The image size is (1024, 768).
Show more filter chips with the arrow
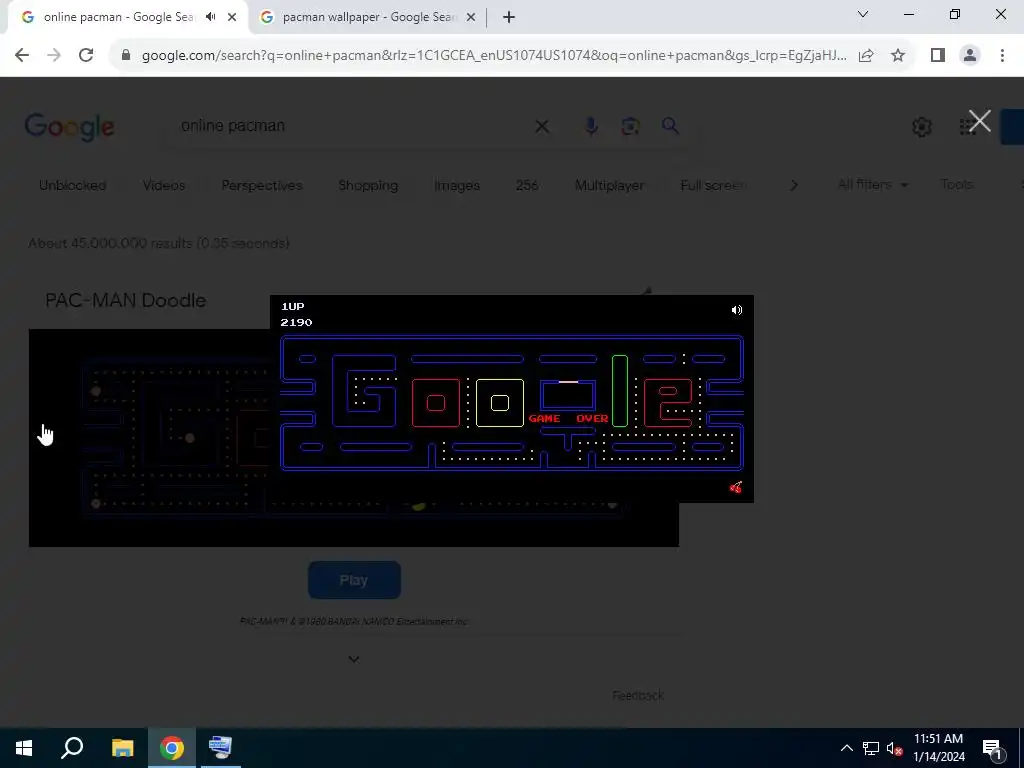793,185
